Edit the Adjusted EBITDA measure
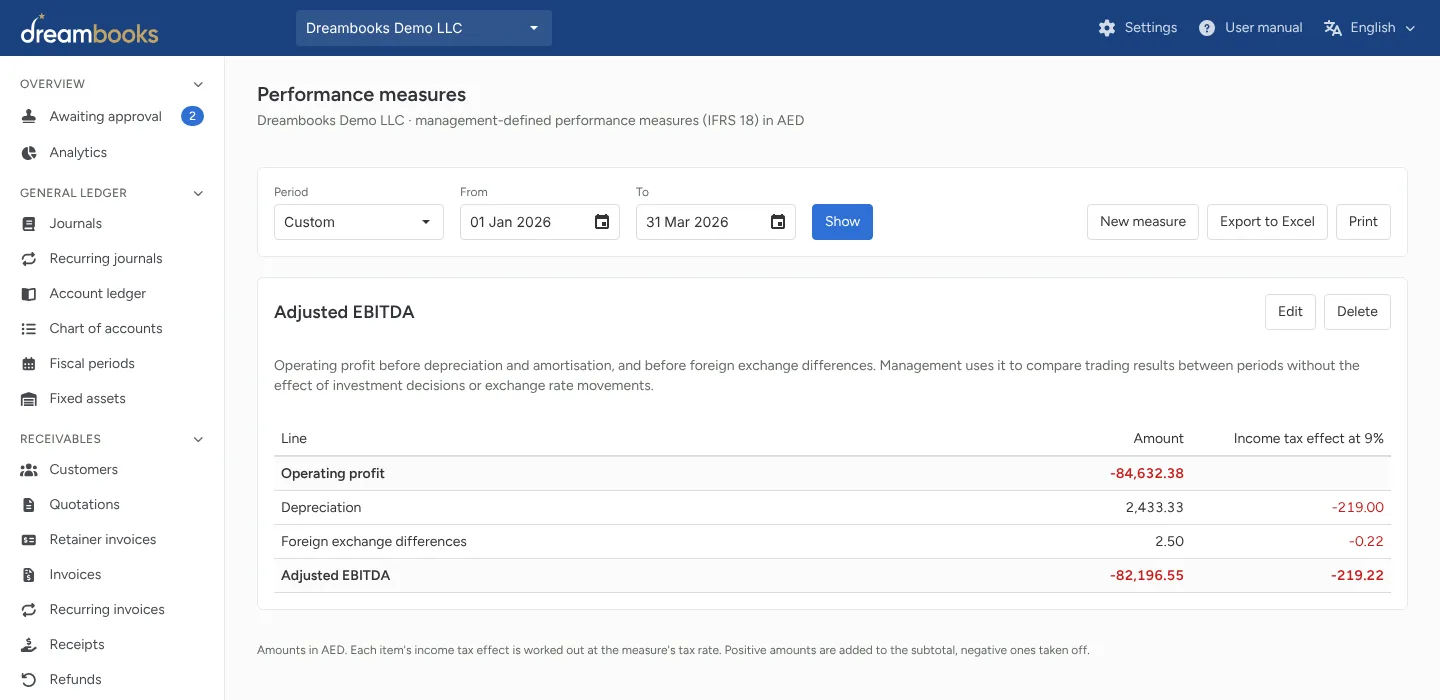The image size is (1440, 700). 1290,312
